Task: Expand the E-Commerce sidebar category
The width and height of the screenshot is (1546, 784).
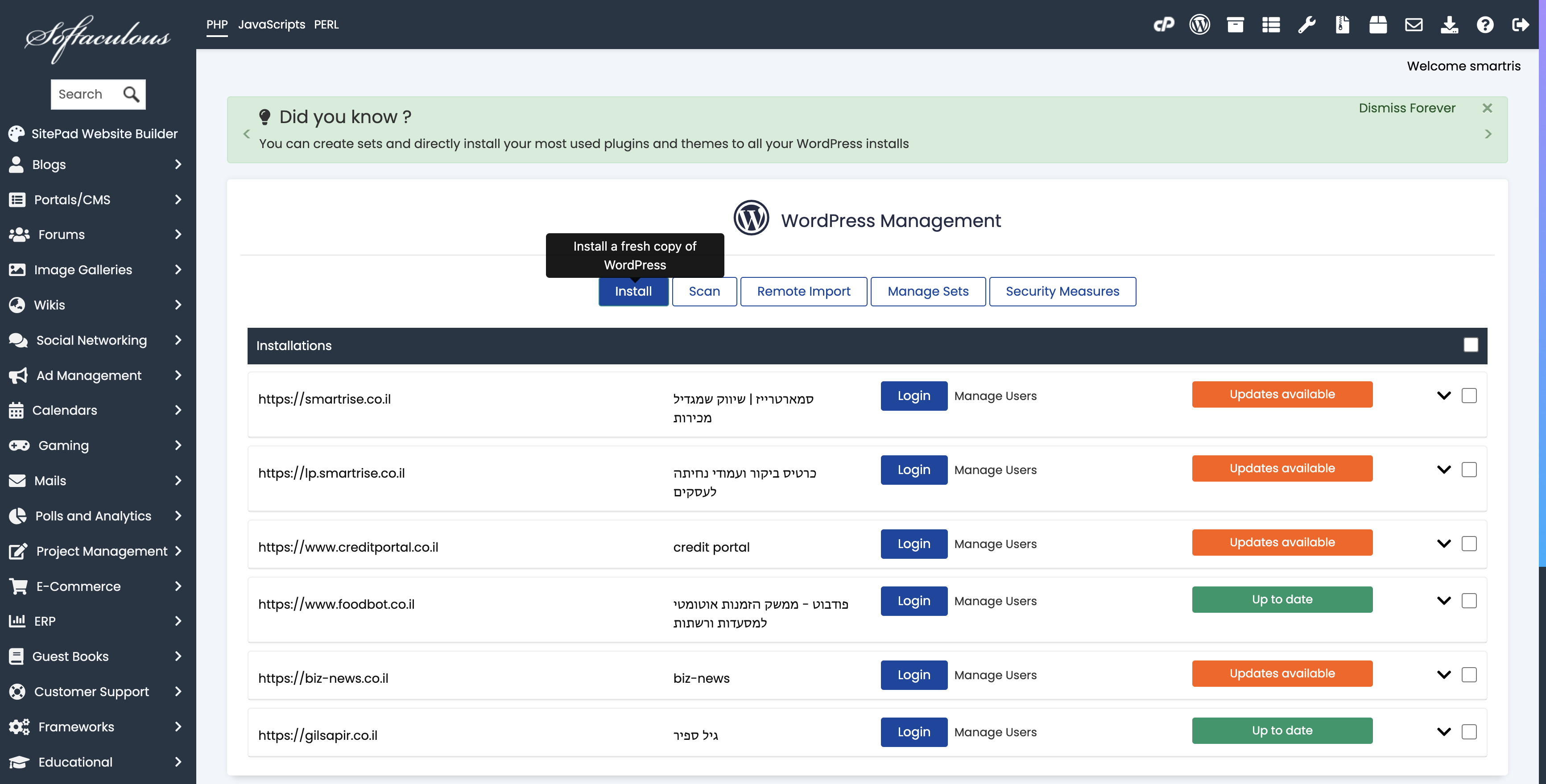Action: point(96,586)
